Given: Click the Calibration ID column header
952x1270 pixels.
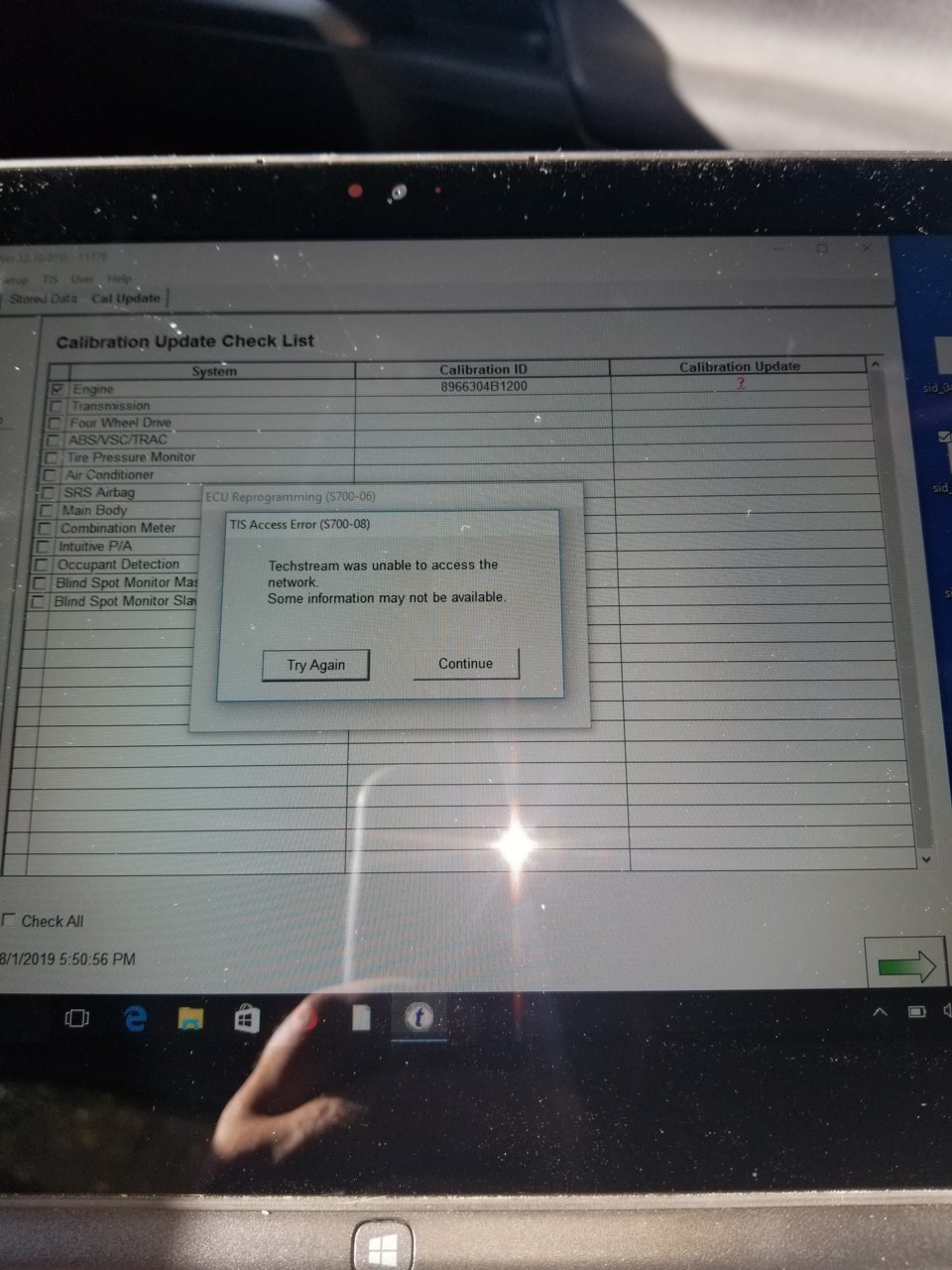Looking at the screenshot, I should [x=483, y=369].
